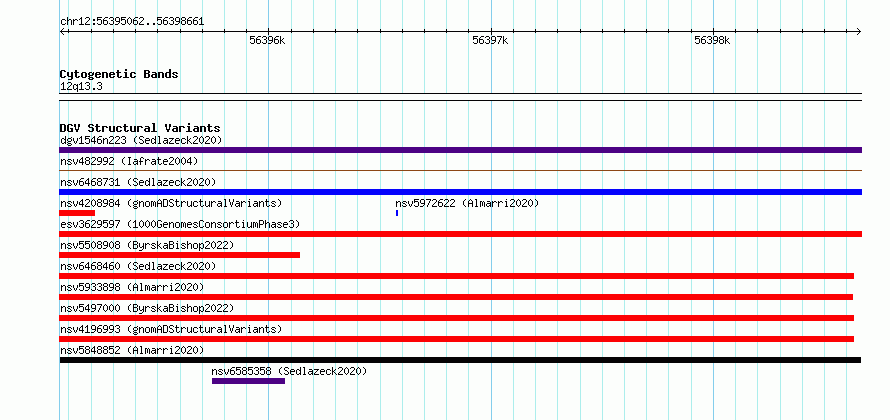Select the blue nsv6468731 variant bar
The width and height of the screenshot is (890, 420).
(x=460, y=192)
